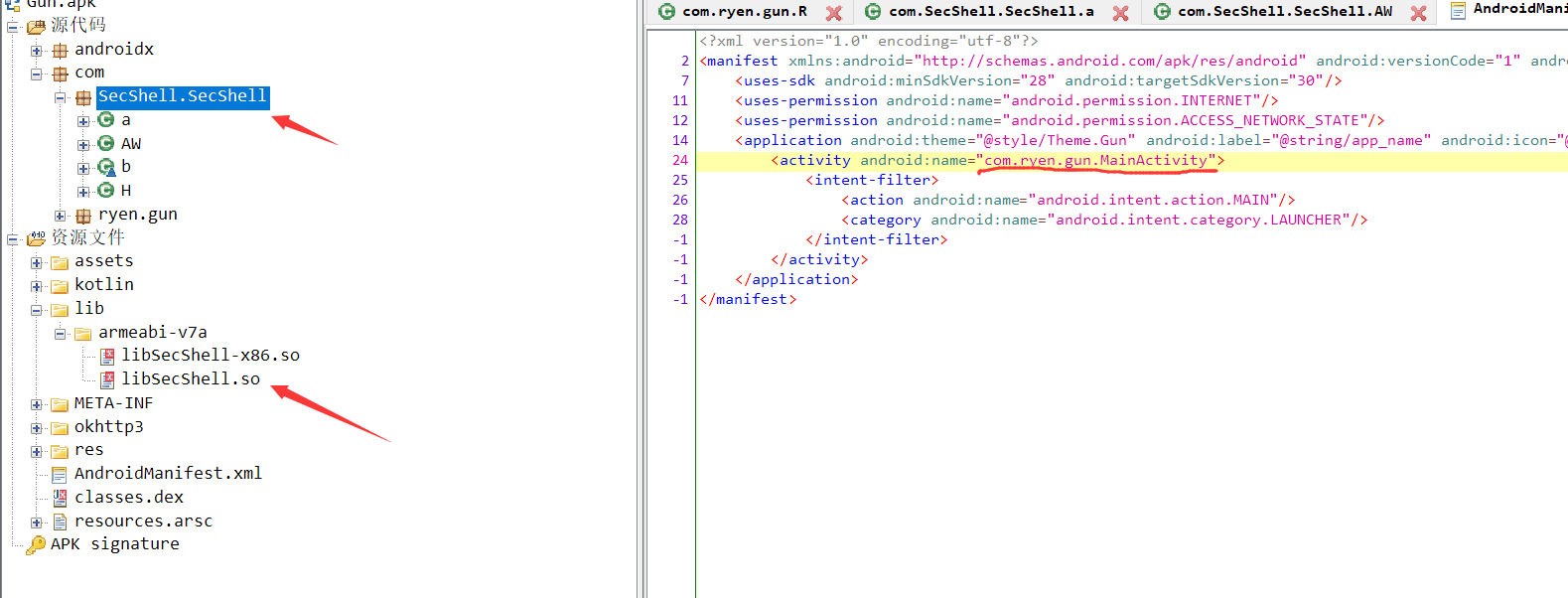This screenshot has width=1568, height=598.
Task: Expand the resources.arsc node
Action: coord(37,522)
